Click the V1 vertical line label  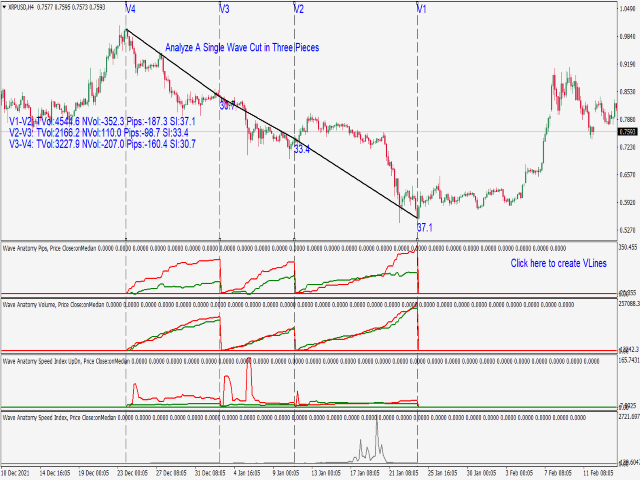421,9
